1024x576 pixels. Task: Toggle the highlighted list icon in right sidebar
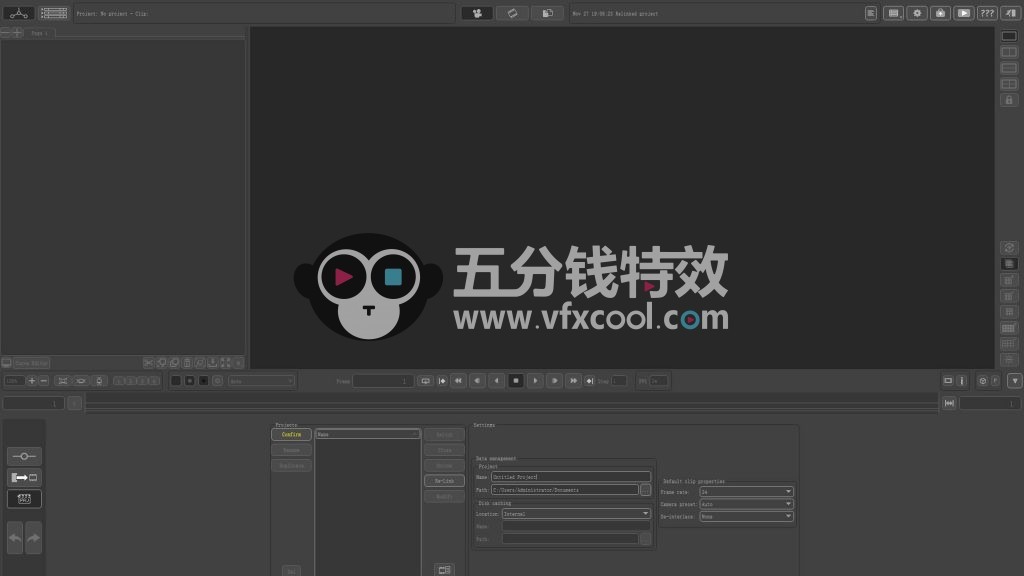tap(1009, 264)
